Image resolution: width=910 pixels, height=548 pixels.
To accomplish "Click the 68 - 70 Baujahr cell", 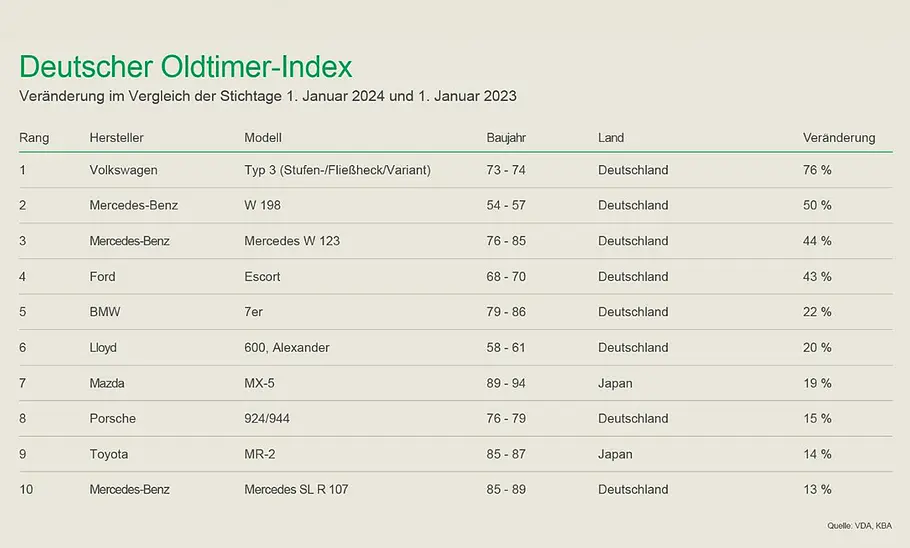I will pos(506,277).
